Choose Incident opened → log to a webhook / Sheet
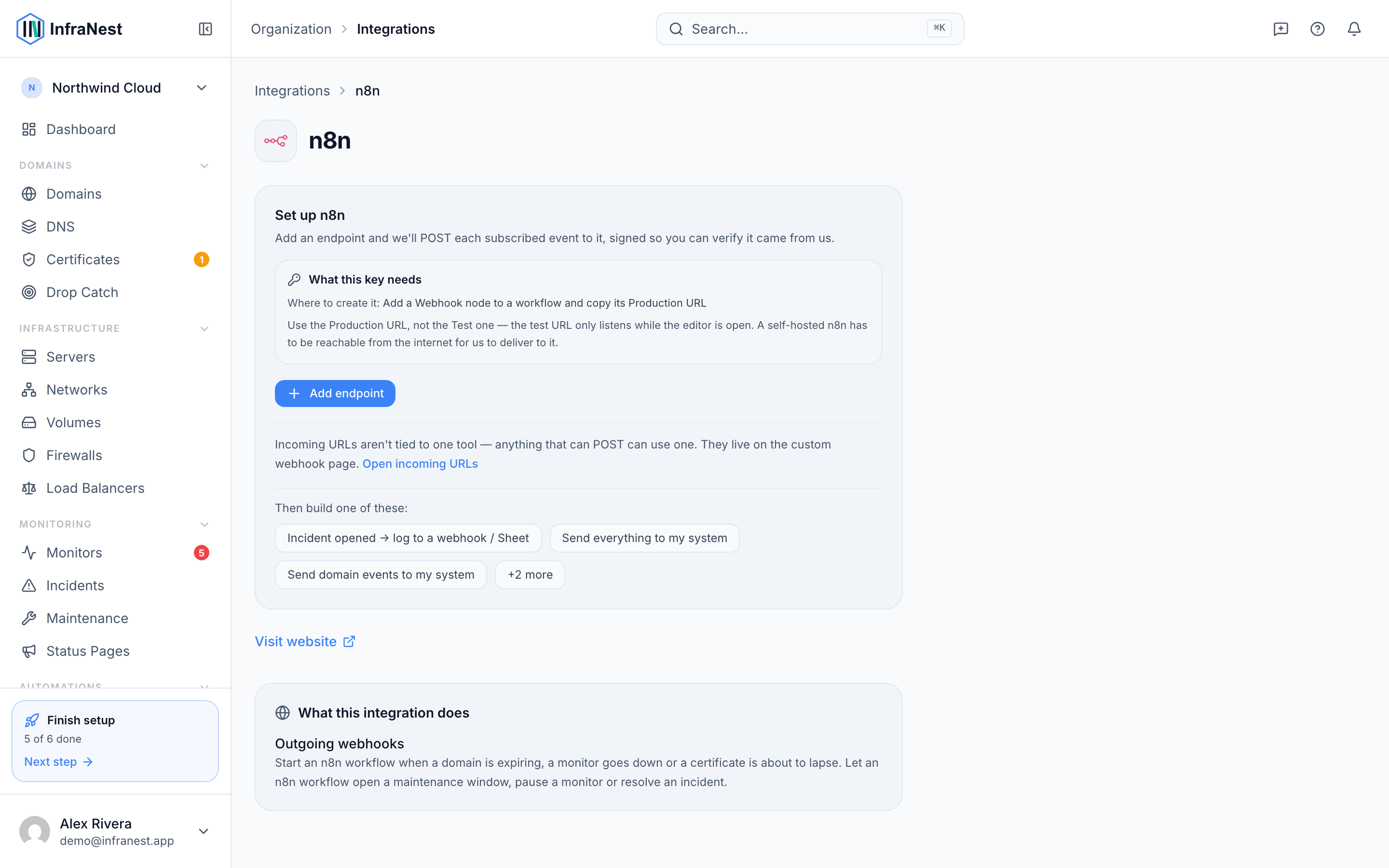This screenshot has width=1389, height=868. pyautogui.click(x=408, y=538)
